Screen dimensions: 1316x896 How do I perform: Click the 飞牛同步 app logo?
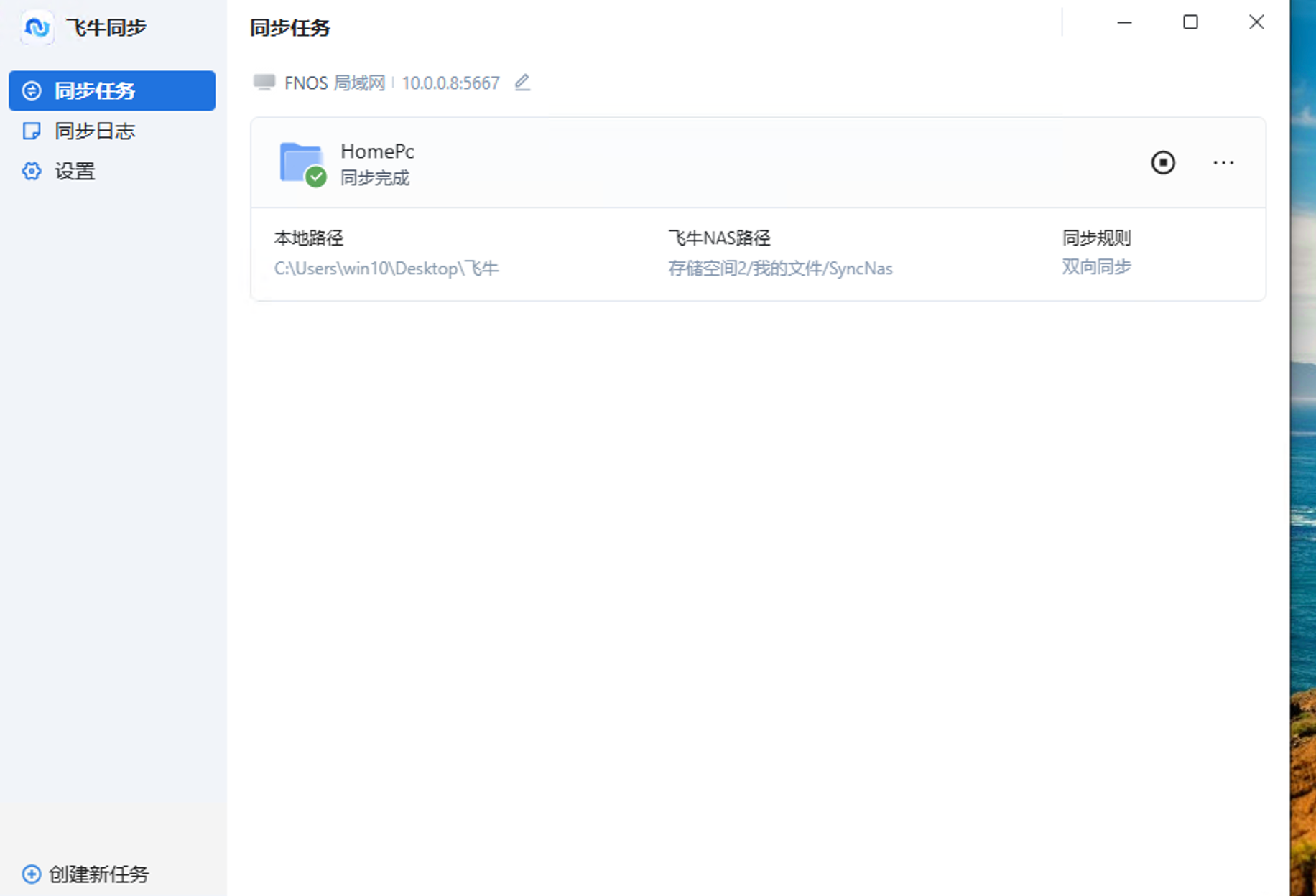(x=37, y=27)
